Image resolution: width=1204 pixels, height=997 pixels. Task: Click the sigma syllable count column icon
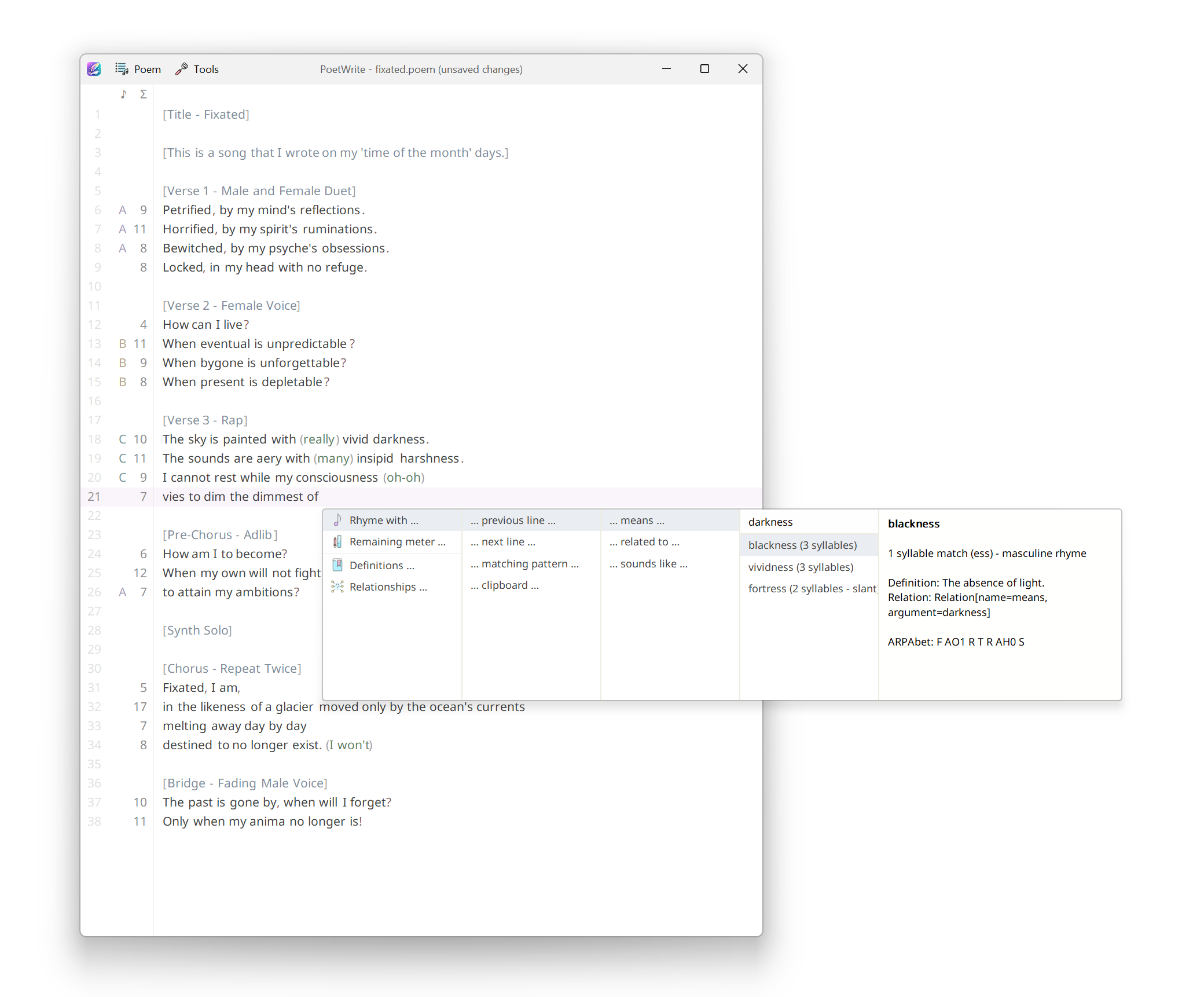click(144, 94)
